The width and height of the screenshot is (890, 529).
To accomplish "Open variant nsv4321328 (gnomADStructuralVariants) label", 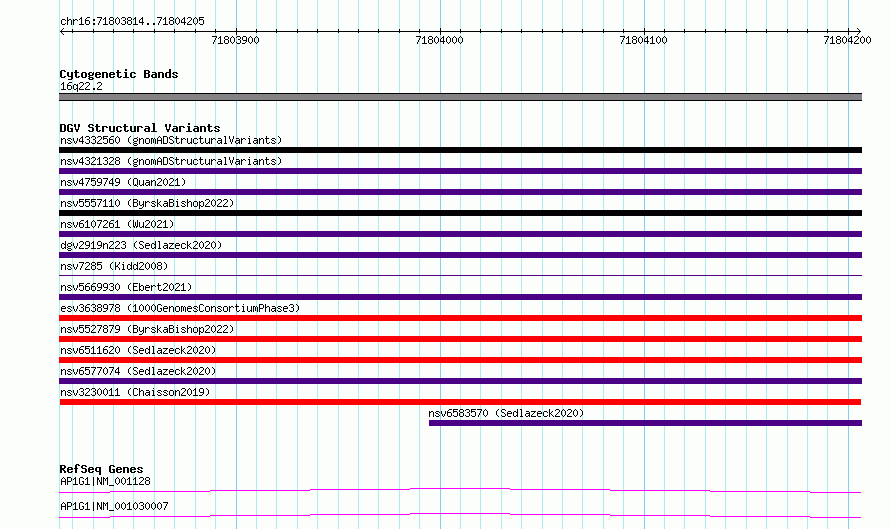I will click(171, 161).
